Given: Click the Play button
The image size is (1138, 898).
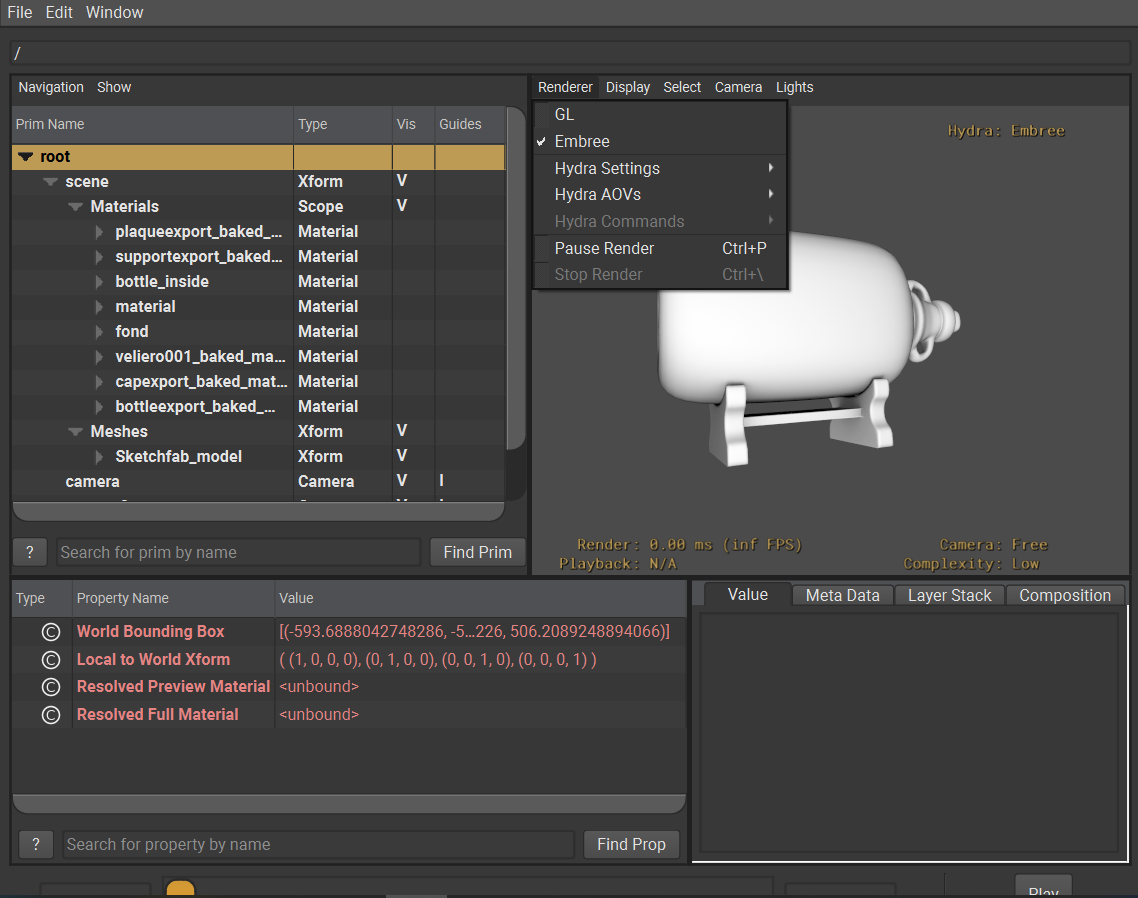Looking at the screenshot, I should click(1043, 889).
